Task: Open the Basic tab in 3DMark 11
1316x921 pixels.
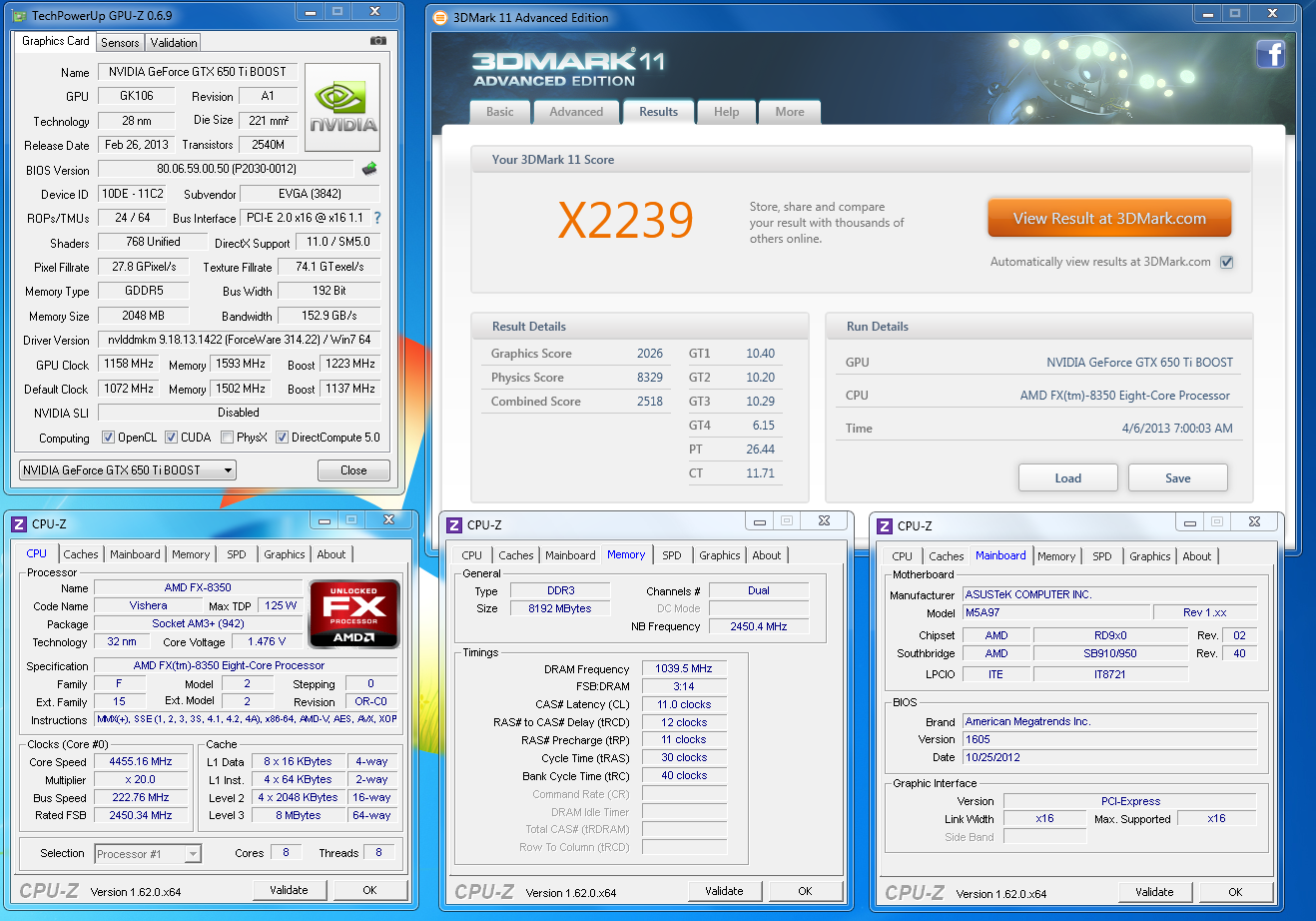Action: (x=500, y=112)
